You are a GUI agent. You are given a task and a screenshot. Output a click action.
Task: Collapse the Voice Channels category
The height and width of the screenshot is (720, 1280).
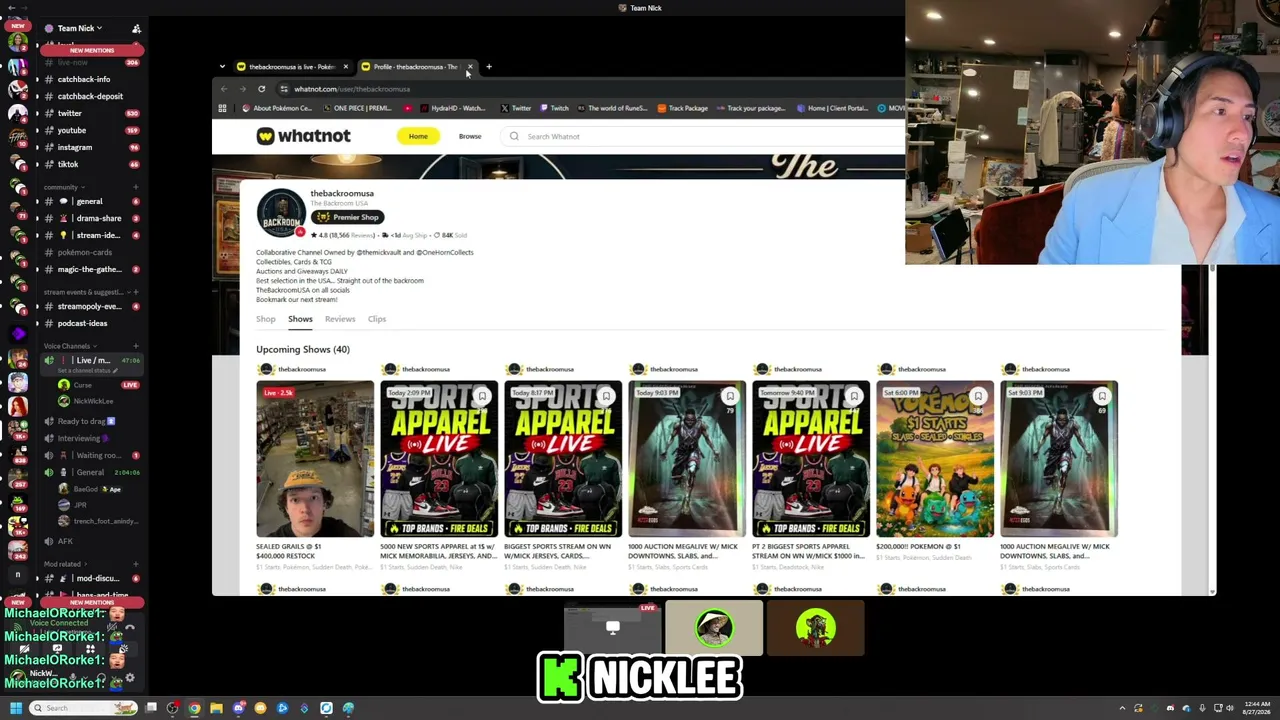point(68,346)
